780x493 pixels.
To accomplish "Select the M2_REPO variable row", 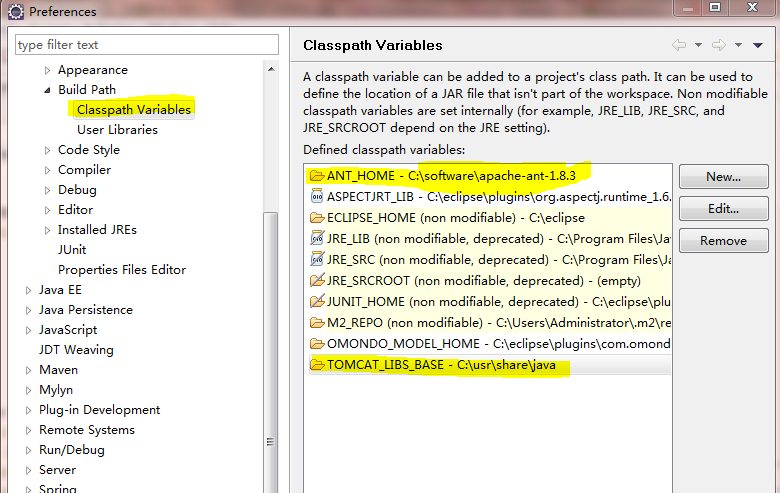I will click(x=489, y=323).
